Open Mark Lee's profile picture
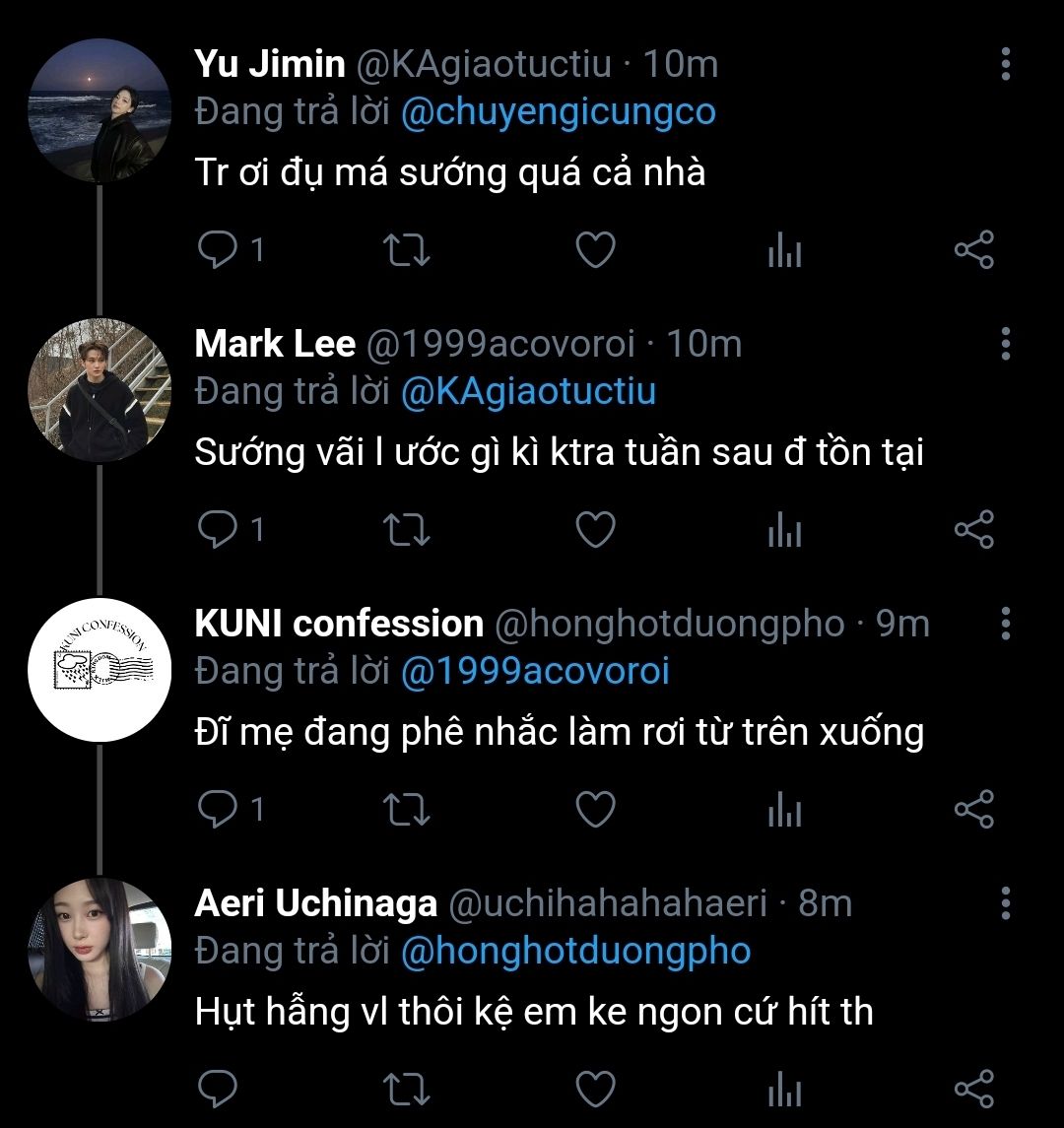Viewport: 1064px width, 1128px height. tap(100, 390)
